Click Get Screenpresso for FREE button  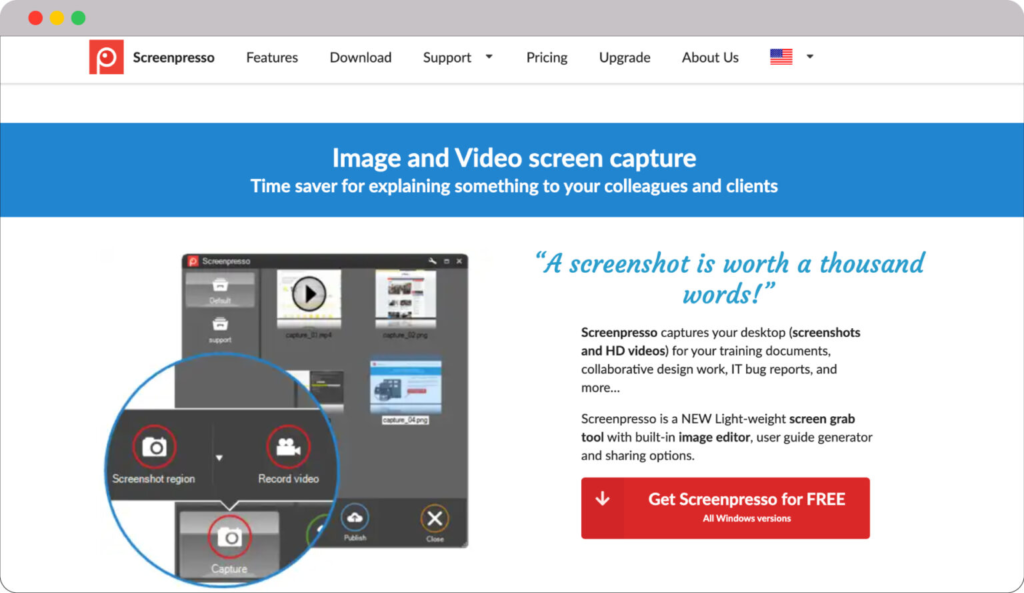click(x=725, y=507)
